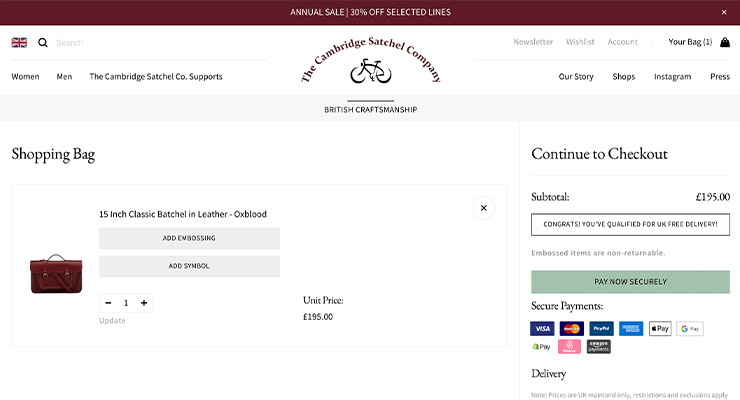Viewport: 740px width, 400px height.
Task: Select the Unit Price £195.00 value
Action: [318, 317]
